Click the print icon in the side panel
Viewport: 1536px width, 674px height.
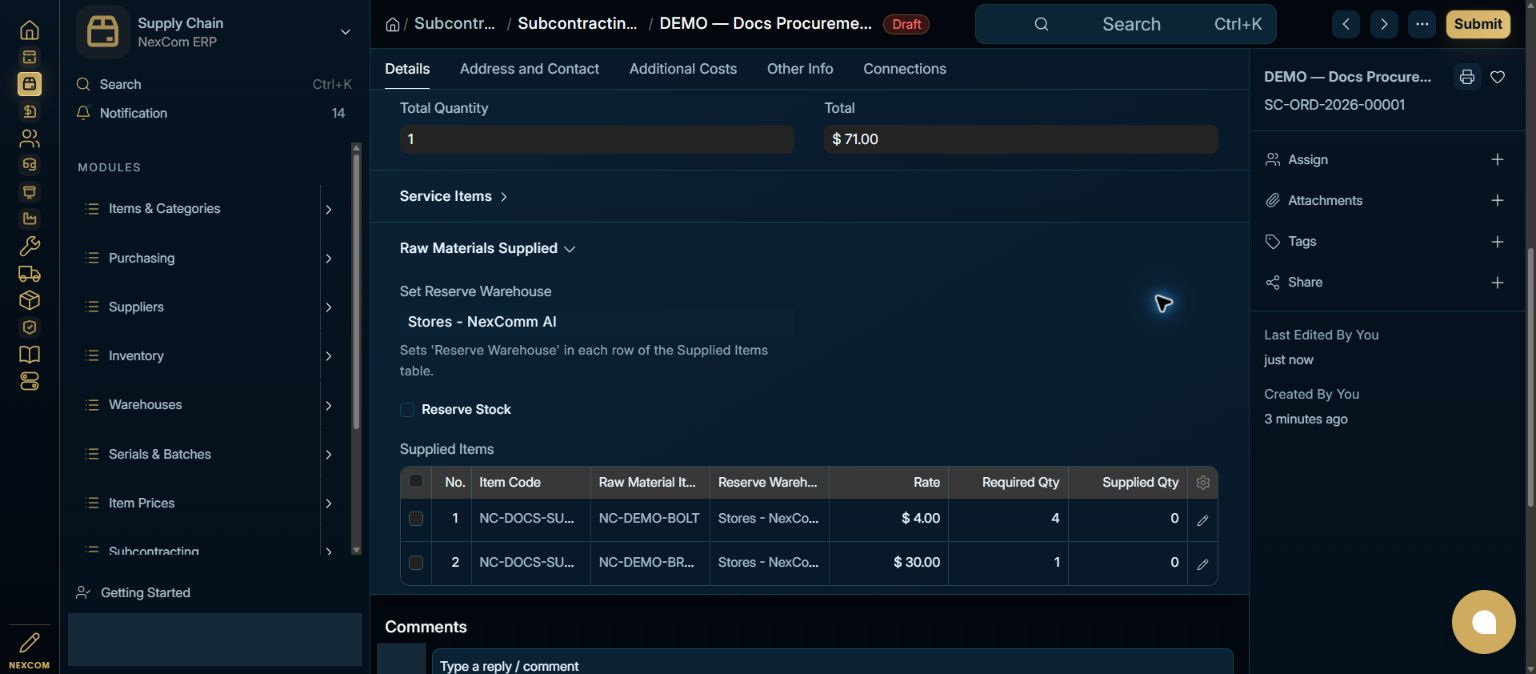pyautogui.click(x=1466, y=77)
